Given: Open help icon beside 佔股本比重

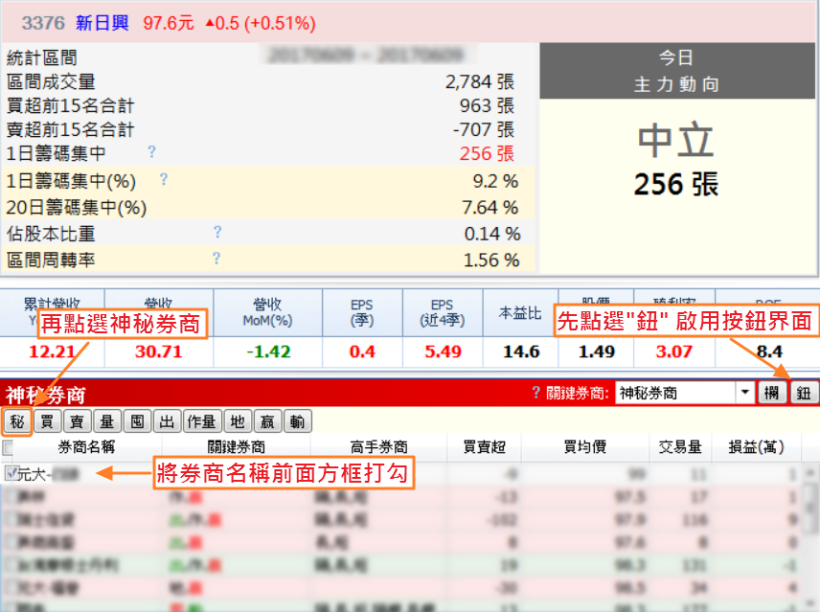Looking at the screenshot, I should [x=217, y=232].
